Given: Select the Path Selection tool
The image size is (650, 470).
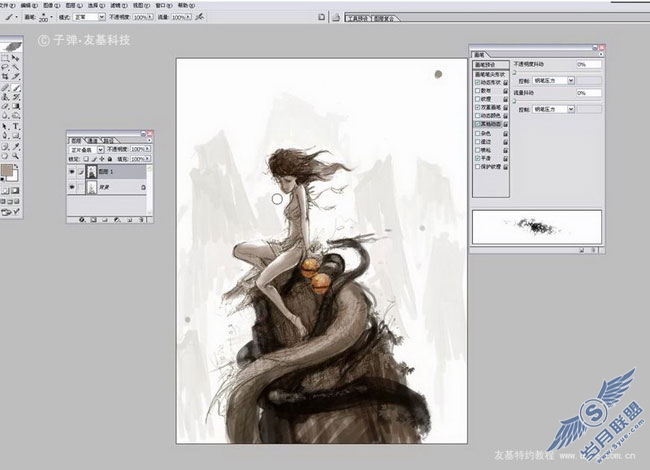Looking at the screenshot, I should coord(5,126).
